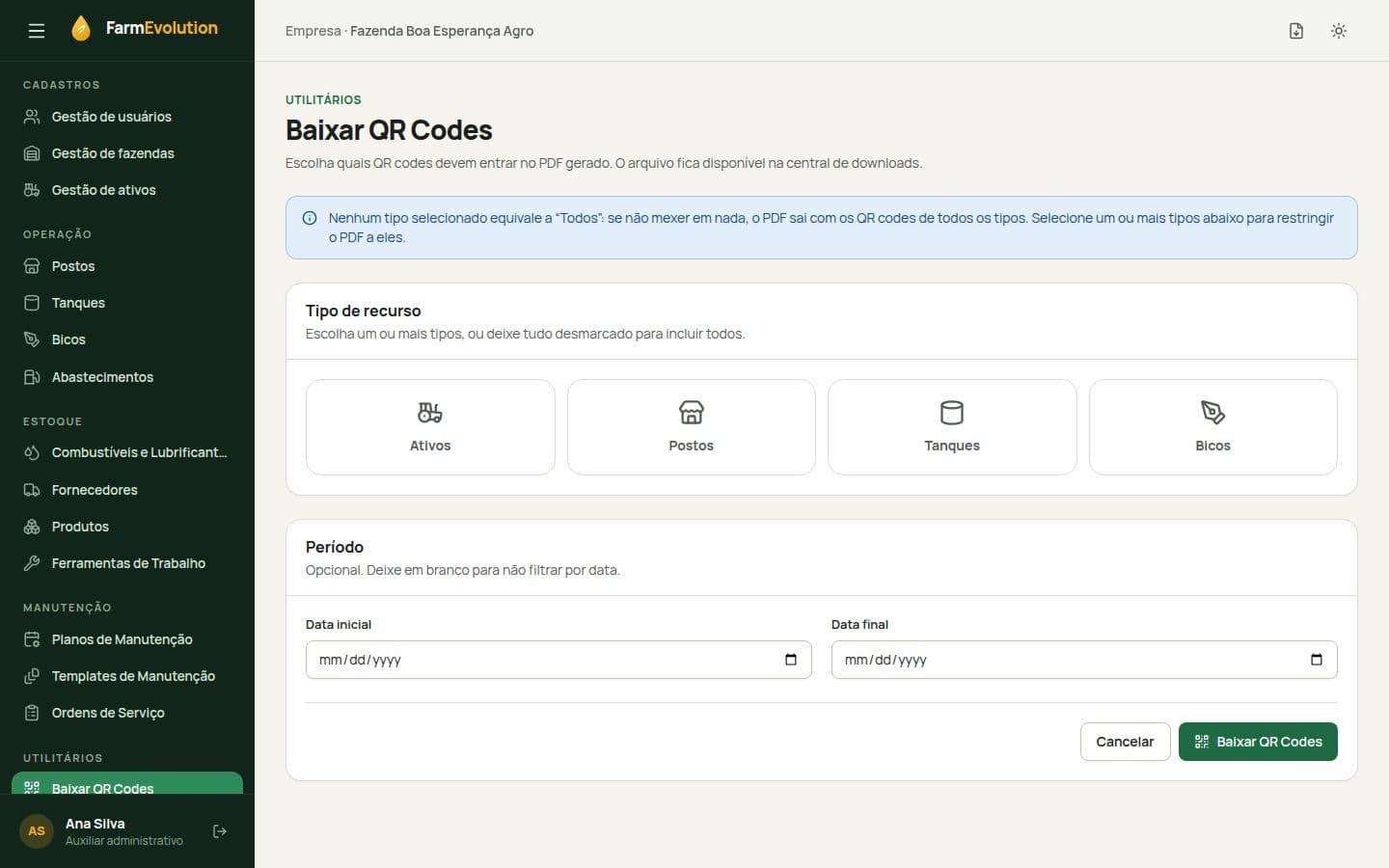Open Planos de Manutenção in sidebar
This screenshot has width=1389, height=868.
click(127, 639)
